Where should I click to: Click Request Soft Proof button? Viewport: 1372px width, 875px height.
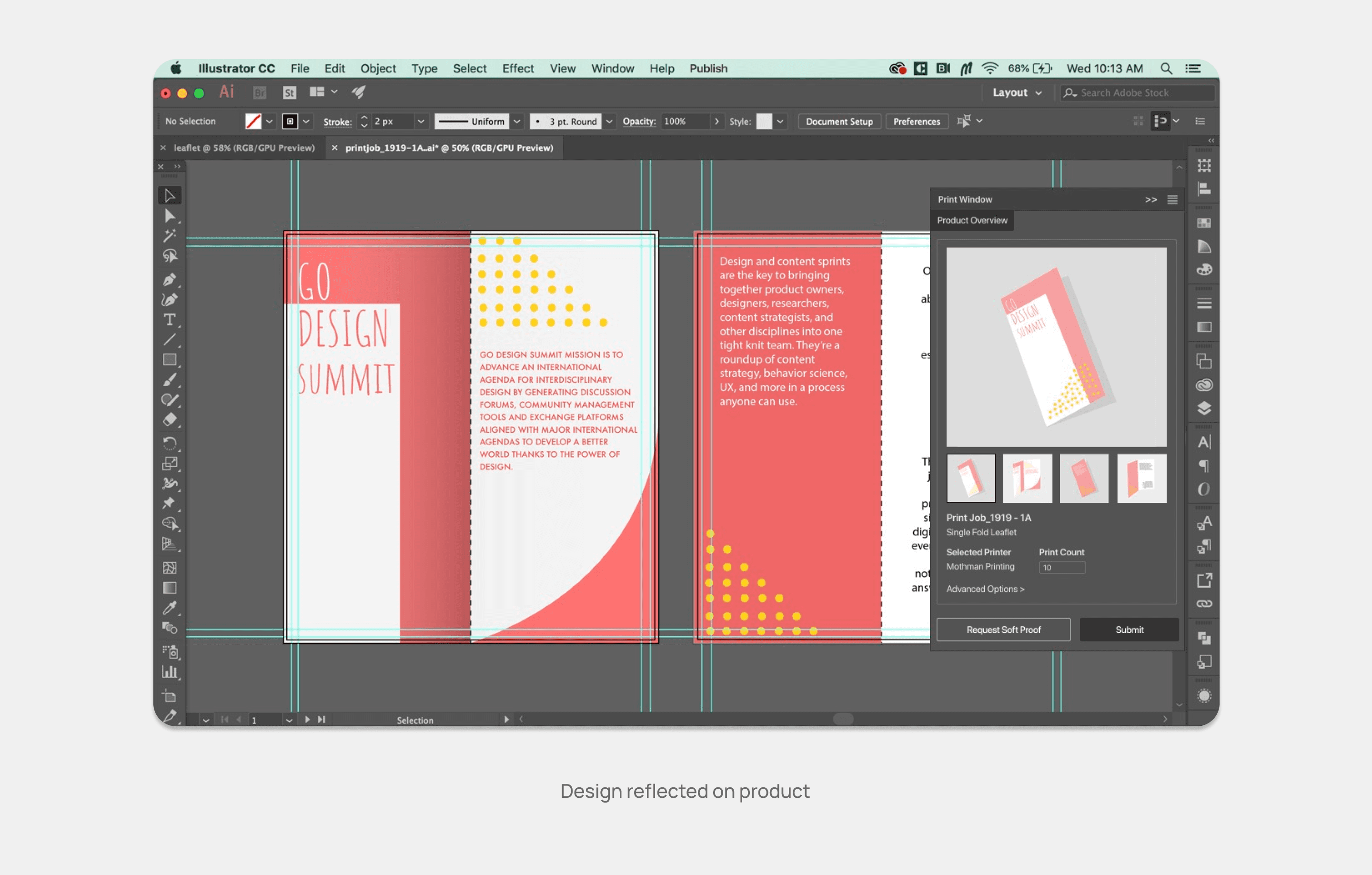click(x=1003, y=629)
